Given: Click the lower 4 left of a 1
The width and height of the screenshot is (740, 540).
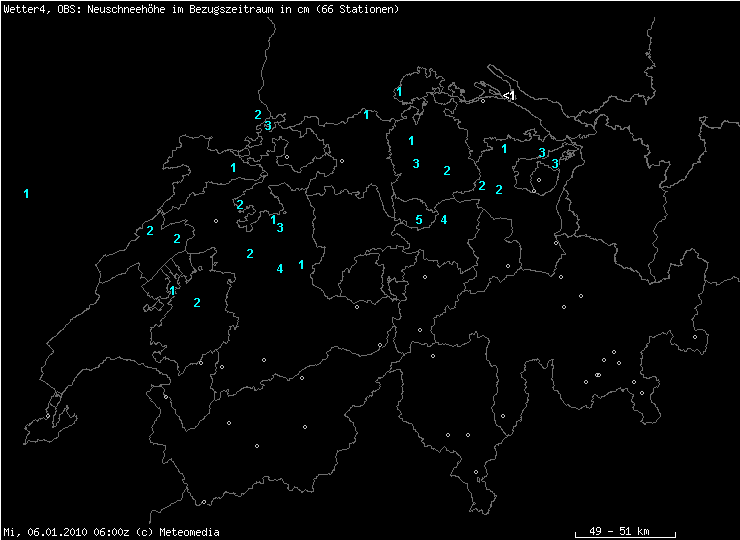Looking at the screenshot, I should (x=280, y=268).
